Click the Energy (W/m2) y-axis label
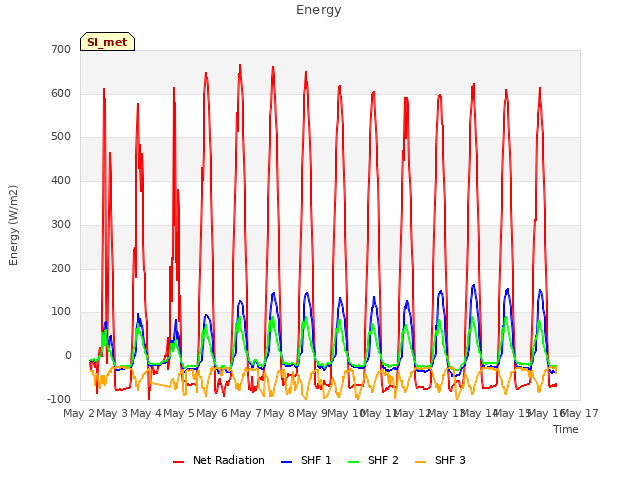 (13, 225)
